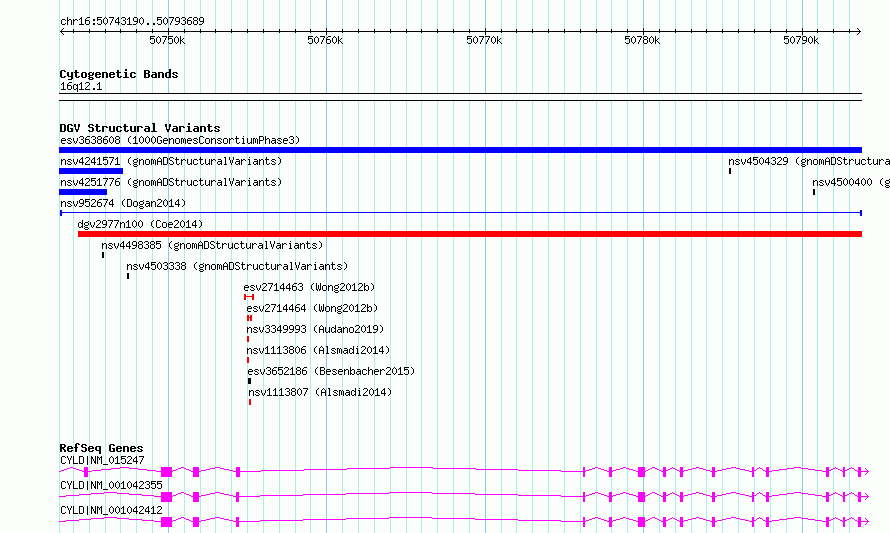The height and width of the screenshot is (533, 890).
Task: Click the large exon block of CYLD|NM_015247
Action: [166, 472]
